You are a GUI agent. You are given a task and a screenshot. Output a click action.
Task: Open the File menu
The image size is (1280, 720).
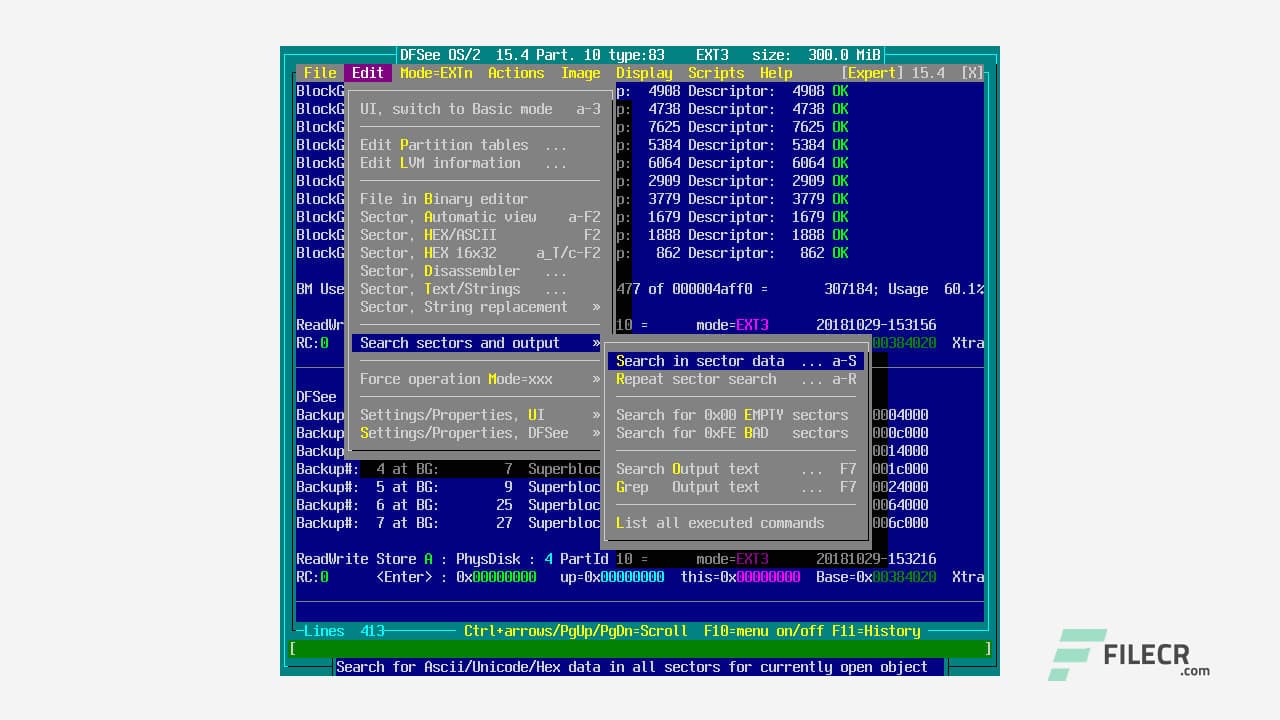(x=319, y=72)
